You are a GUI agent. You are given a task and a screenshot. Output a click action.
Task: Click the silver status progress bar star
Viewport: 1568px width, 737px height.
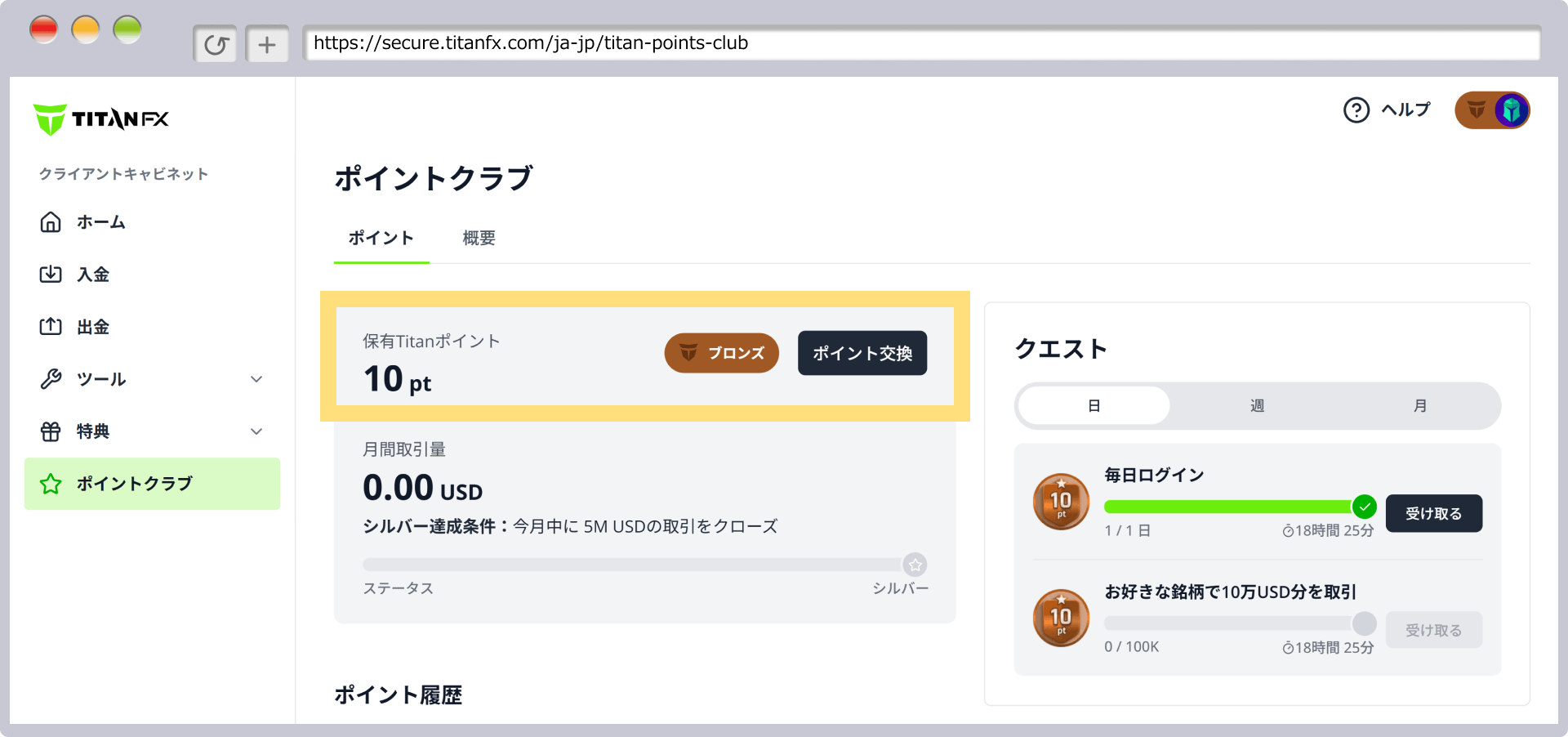(x=915, y=565)
